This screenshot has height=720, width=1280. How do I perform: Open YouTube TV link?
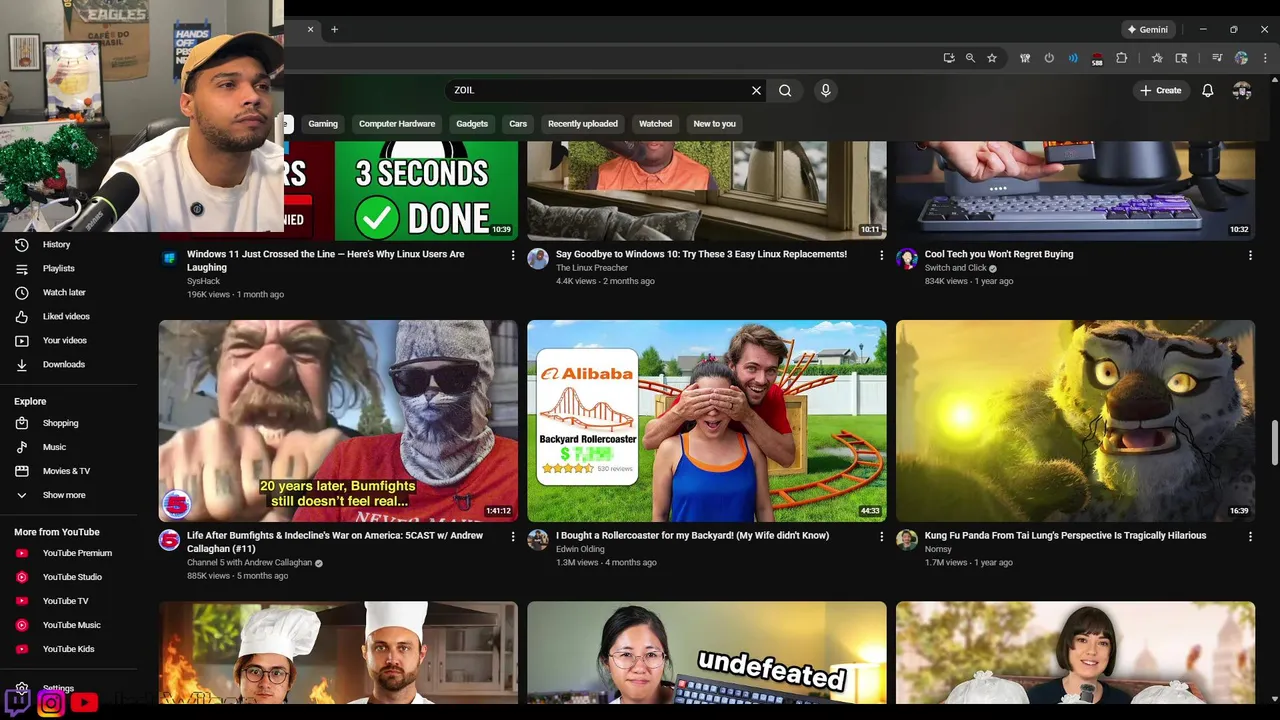point(68,601)
